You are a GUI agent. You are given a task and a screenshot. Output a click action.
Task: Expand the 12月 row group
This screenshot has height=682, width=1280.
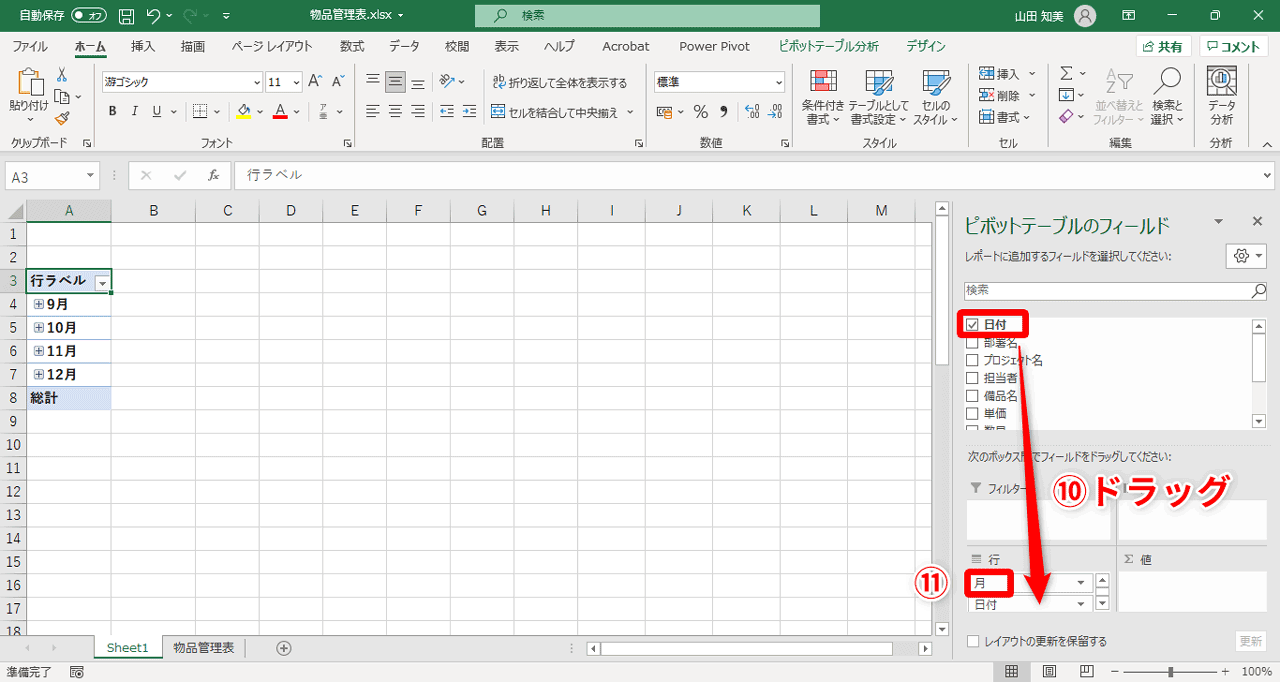(39, 374)
